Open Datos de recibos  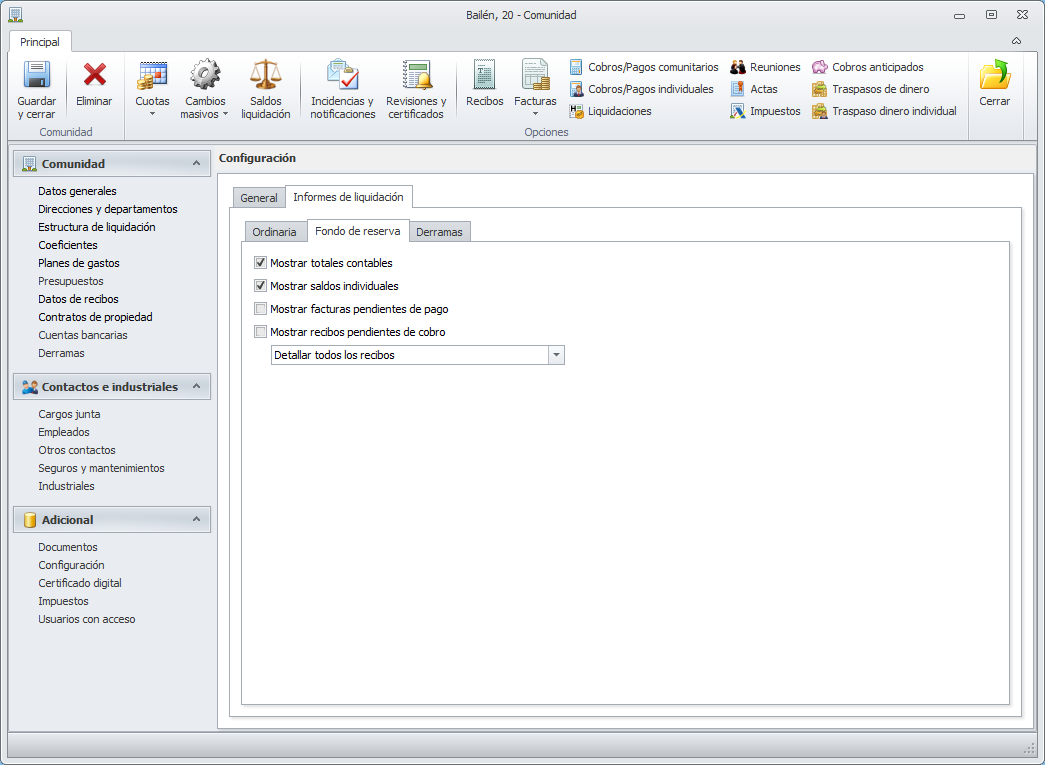click(79, 299)
